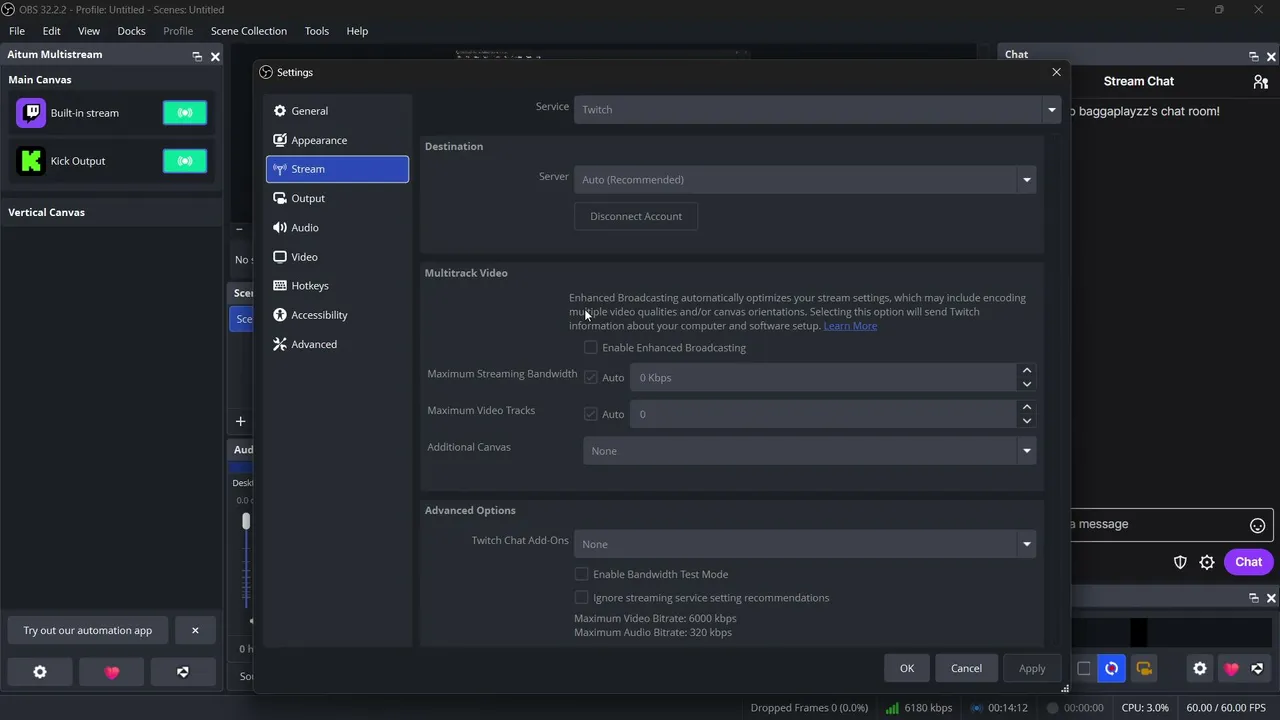Viewport: 1280px width, 720px height.
Task: Click the Disconnect Account button
Action: click(636, 216)
